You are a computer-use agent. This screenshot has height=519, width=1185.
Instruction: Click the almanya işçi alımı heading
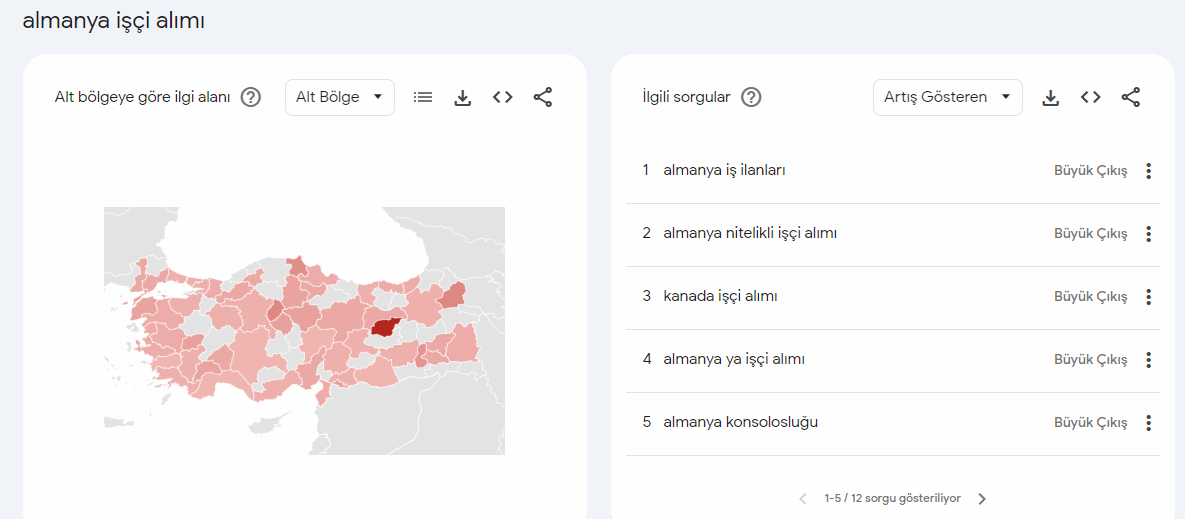pyautogui.click(x=113, y=21)
